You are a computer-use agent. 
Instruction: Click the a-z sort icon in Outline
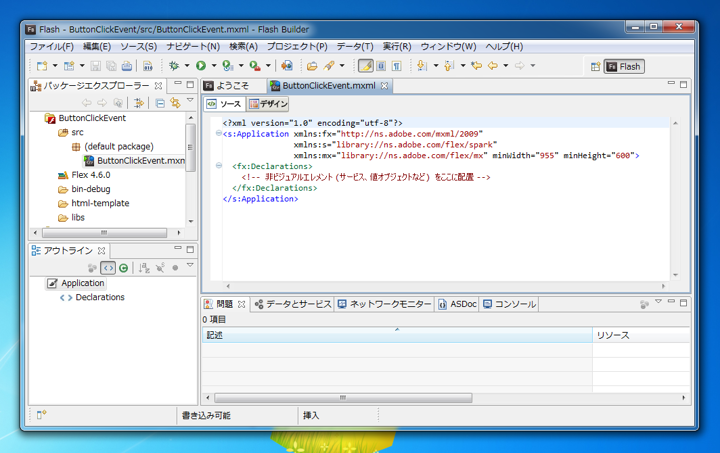[144, 268]
